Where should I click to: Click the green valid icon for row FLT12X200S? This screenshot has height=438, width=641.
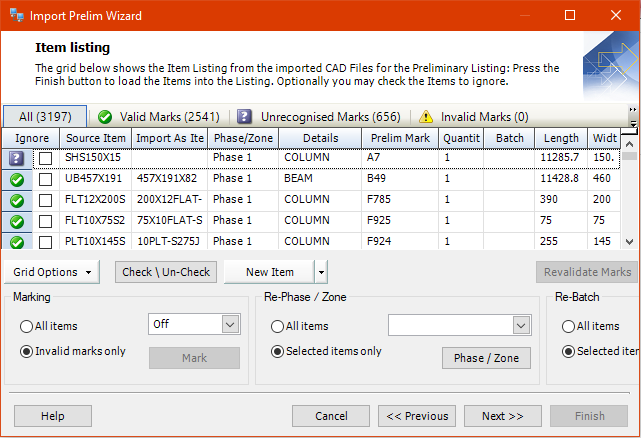[16, 200]
